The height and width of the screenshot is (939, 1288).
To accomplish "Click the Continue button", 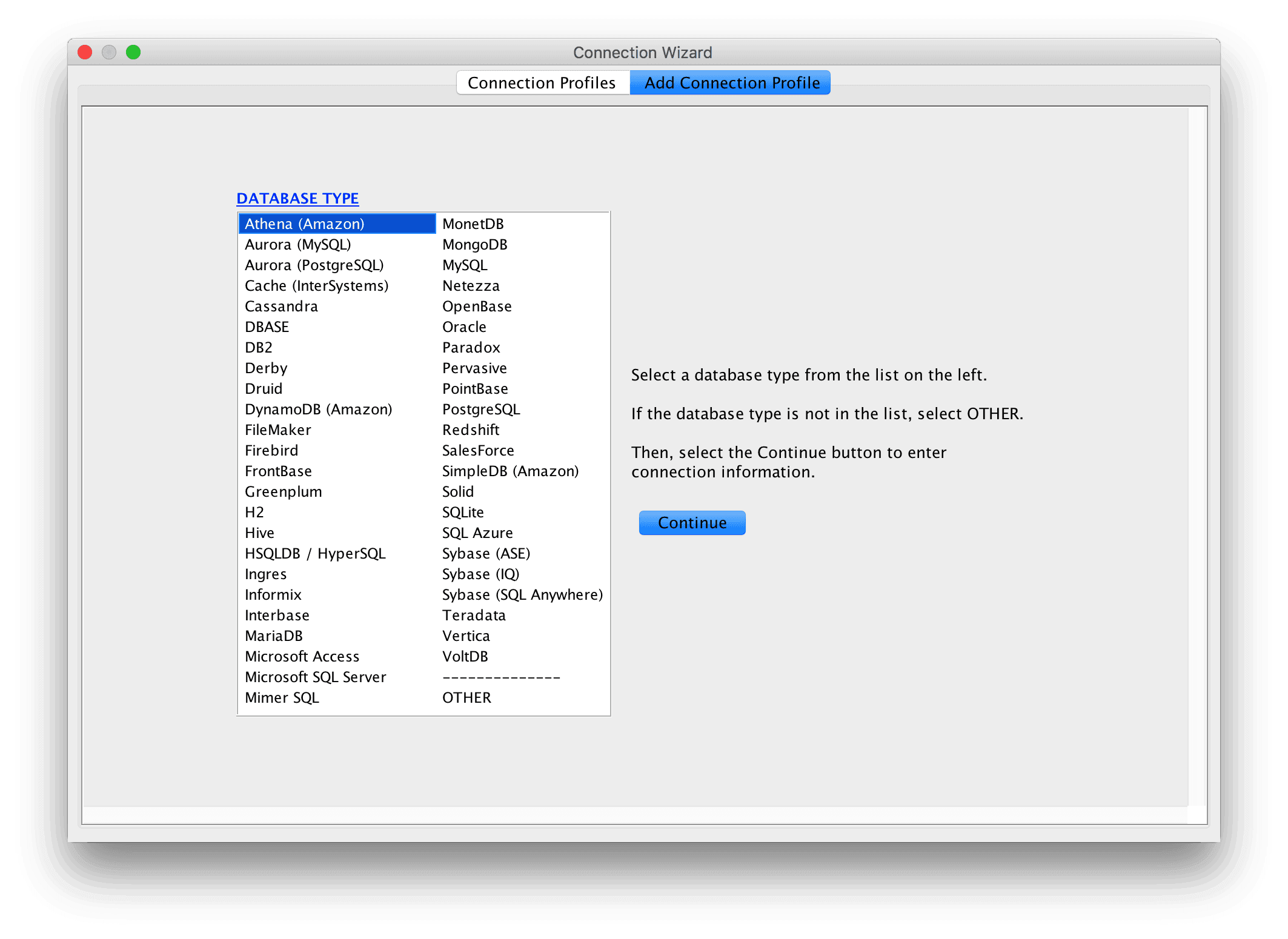I will [692, 523].
